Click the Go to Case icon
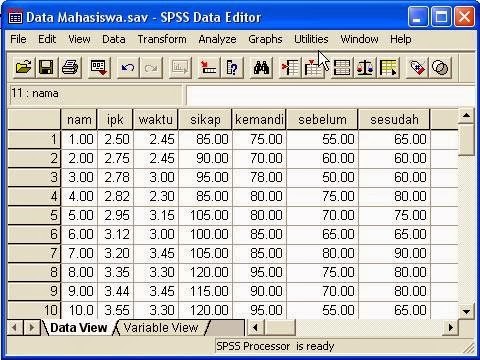Viewport: 480px width, 360px height. tap(209, 68)
